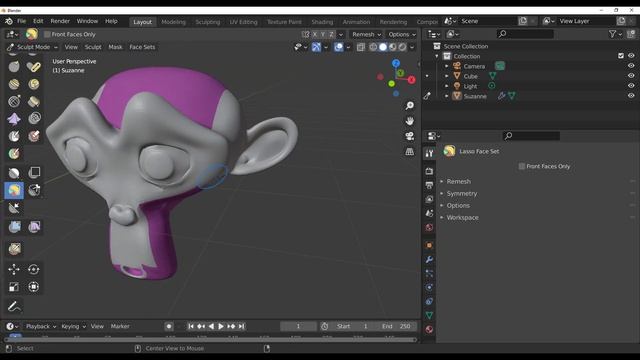Open the World properties tab icon
The image size is (640, 360).
(429, 227)
